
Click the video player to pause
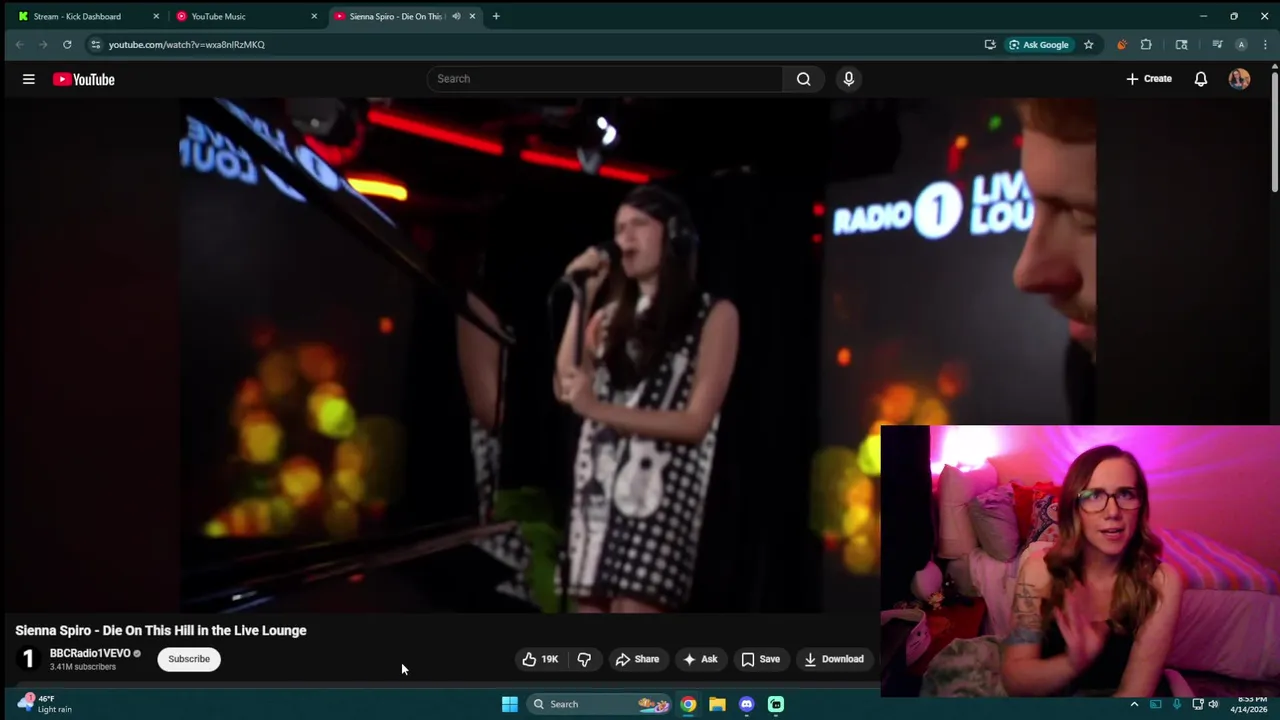click(x=637, y=355)
